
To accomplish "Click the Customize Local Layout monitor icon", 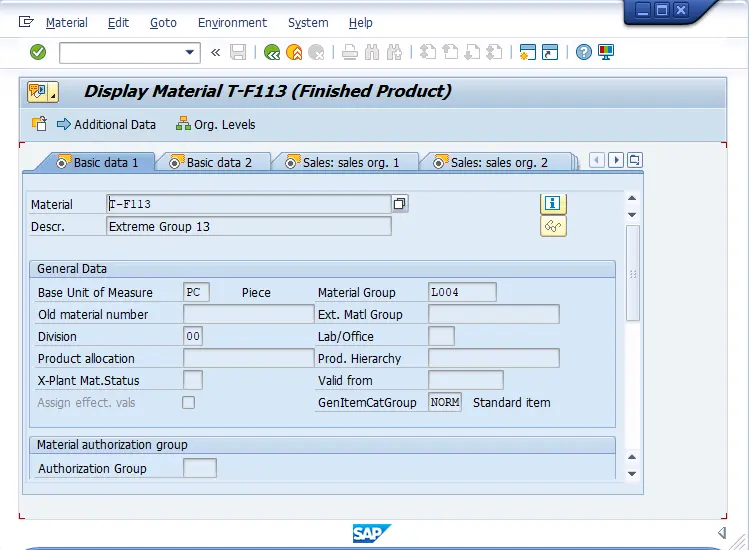I will [606, 52].
